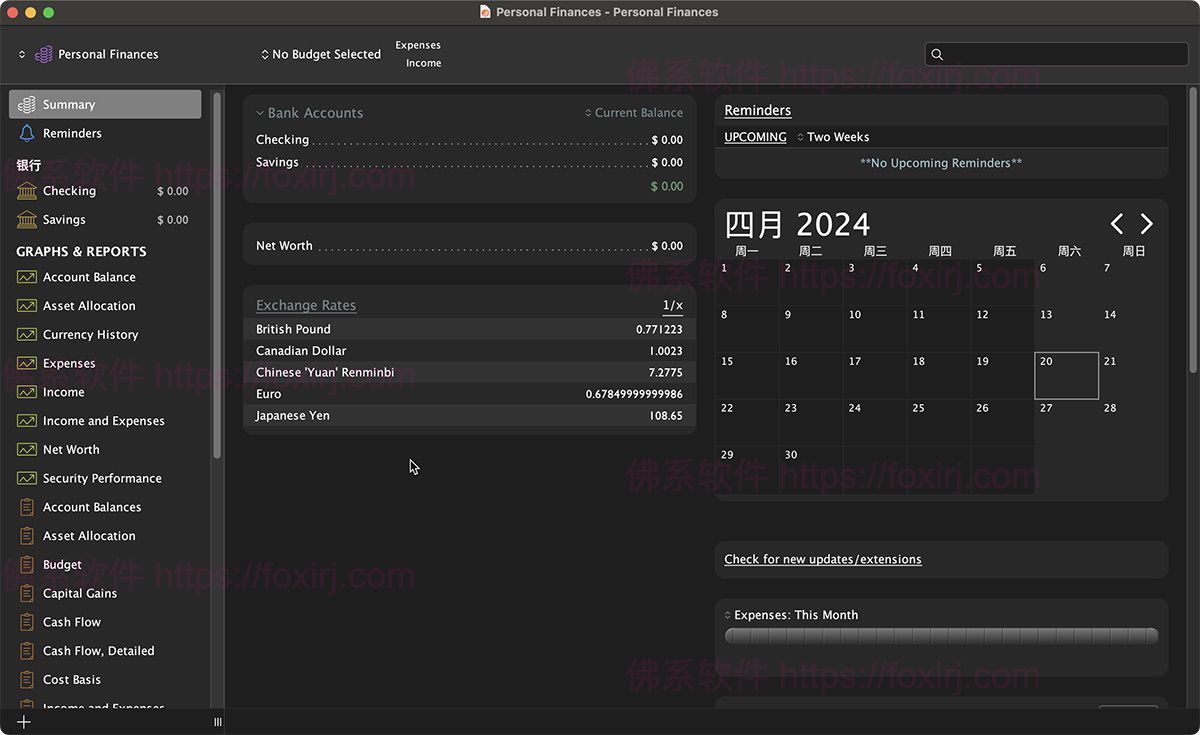Go to previous month in calendar
The height and width of the screenshot is (735, 1200).
click(x=1117, y=224)
